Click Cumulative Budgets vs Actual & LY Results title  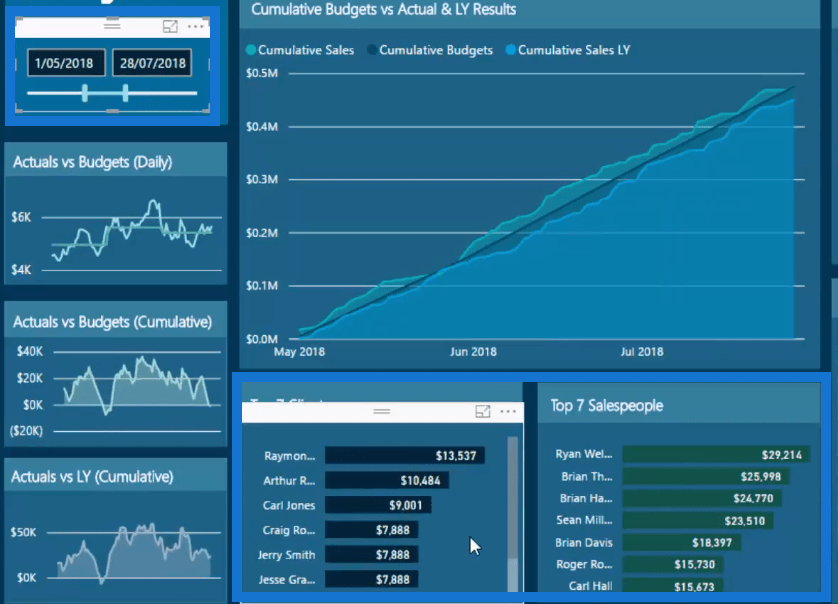click(384, 9)
